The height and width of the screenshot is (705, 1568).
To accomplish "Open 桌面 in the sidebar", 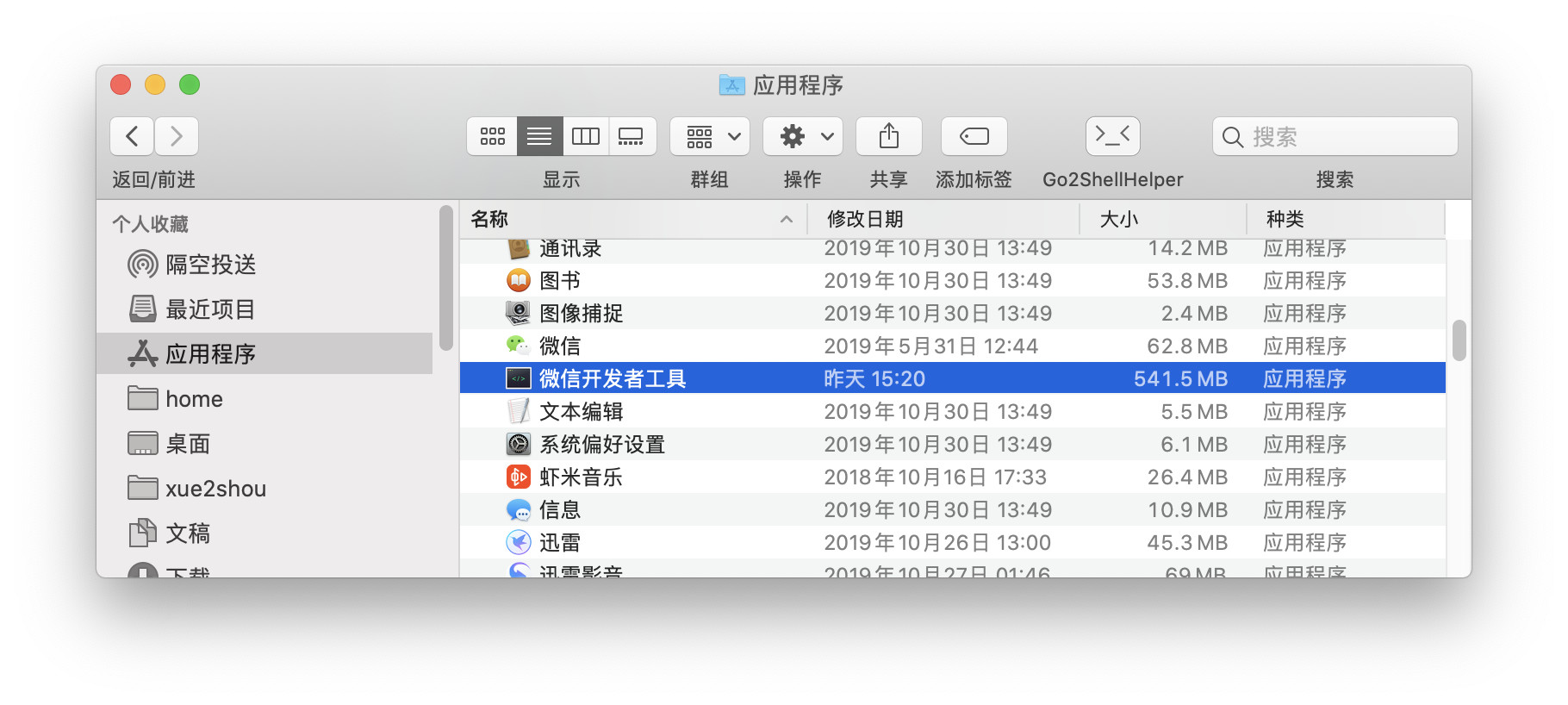I will (264, 444).
